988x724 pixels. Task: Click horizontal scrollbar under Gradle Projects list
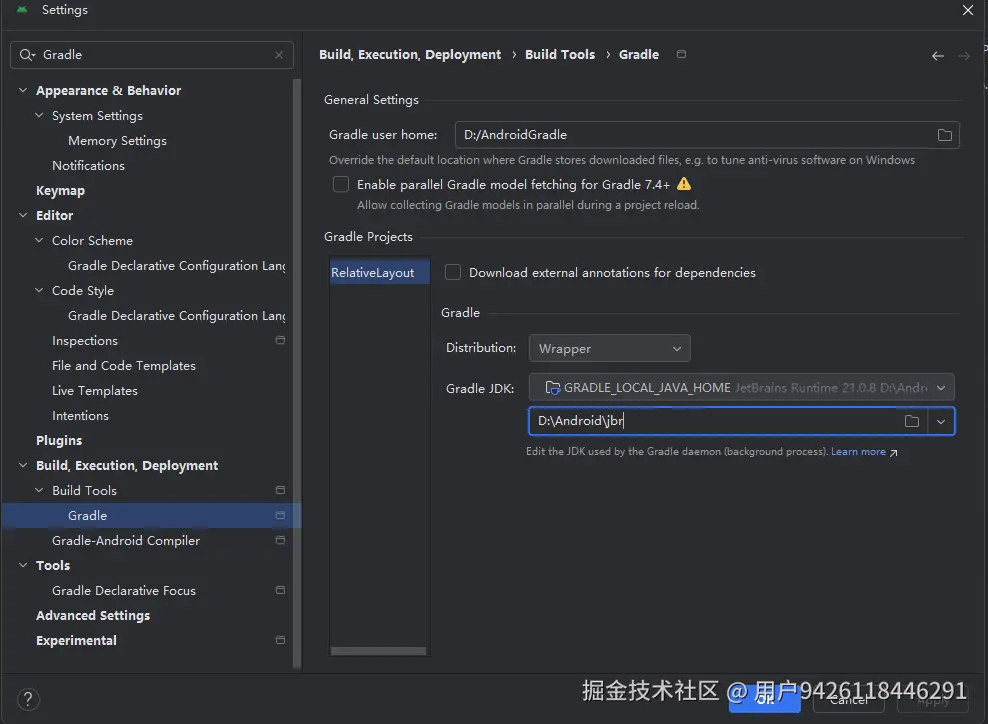[378, 651]
